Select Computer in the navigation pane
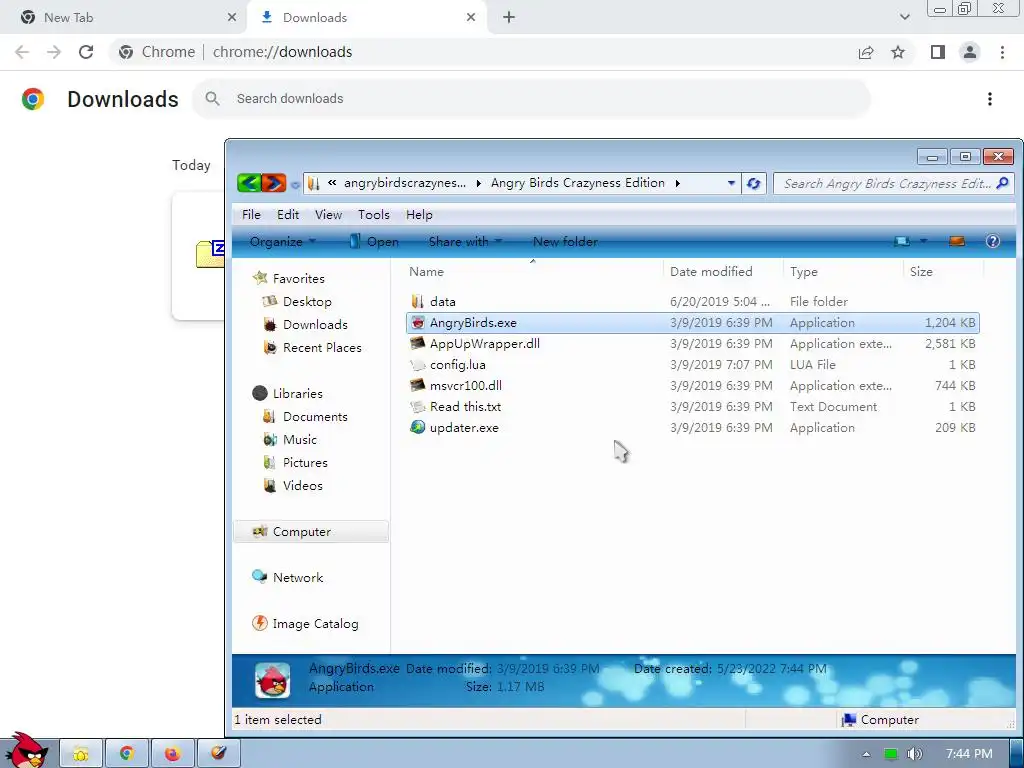Viewport: 1024px width, 768px height. 311,532
